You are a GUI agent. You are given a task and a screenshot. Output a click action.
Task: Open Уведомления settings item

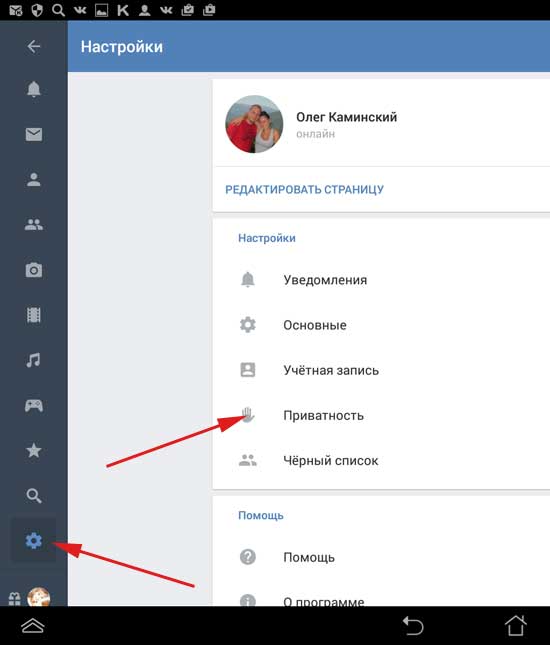tap(381, 280)
